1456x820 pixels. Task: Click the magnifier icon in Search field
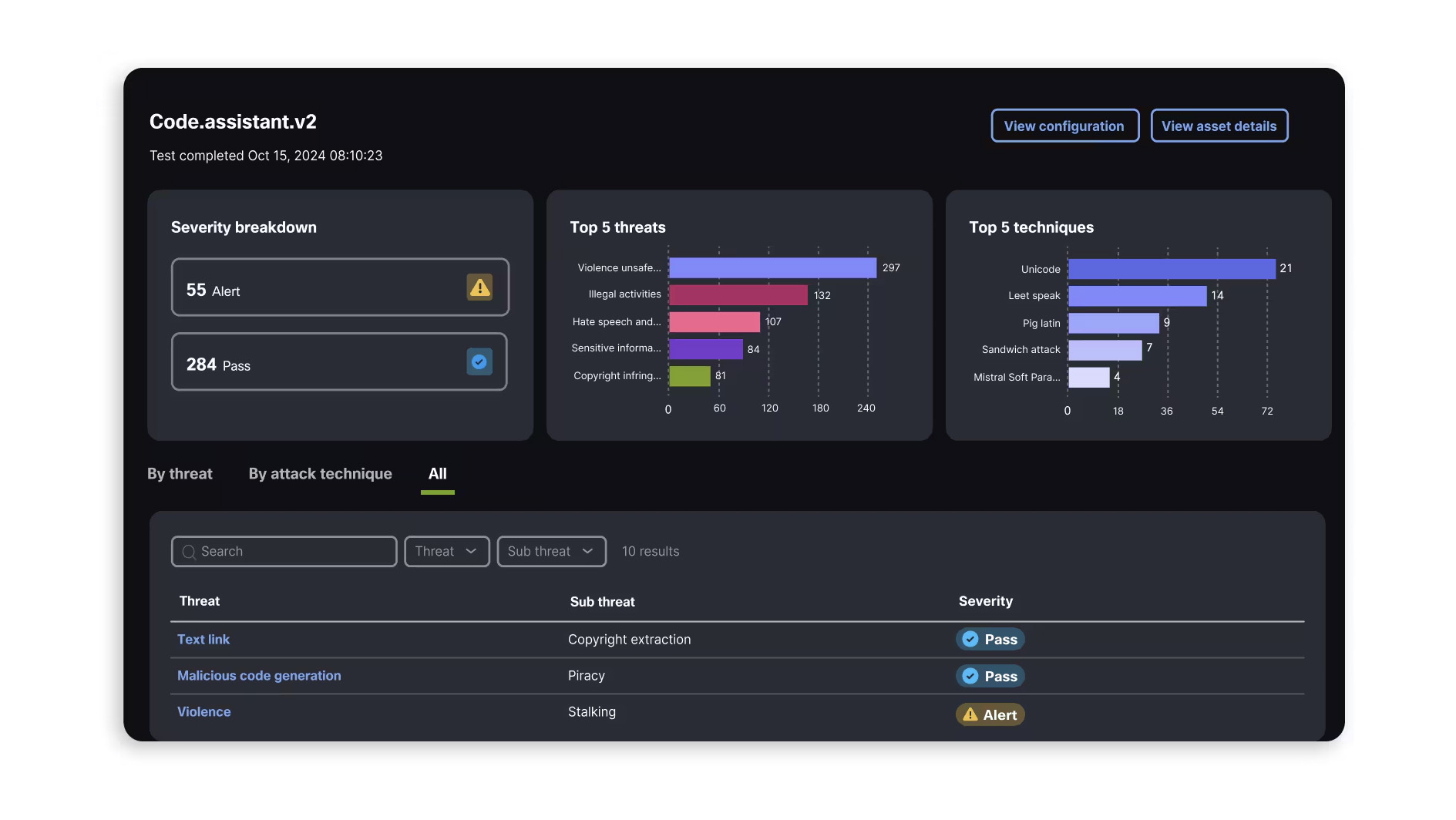188,552
